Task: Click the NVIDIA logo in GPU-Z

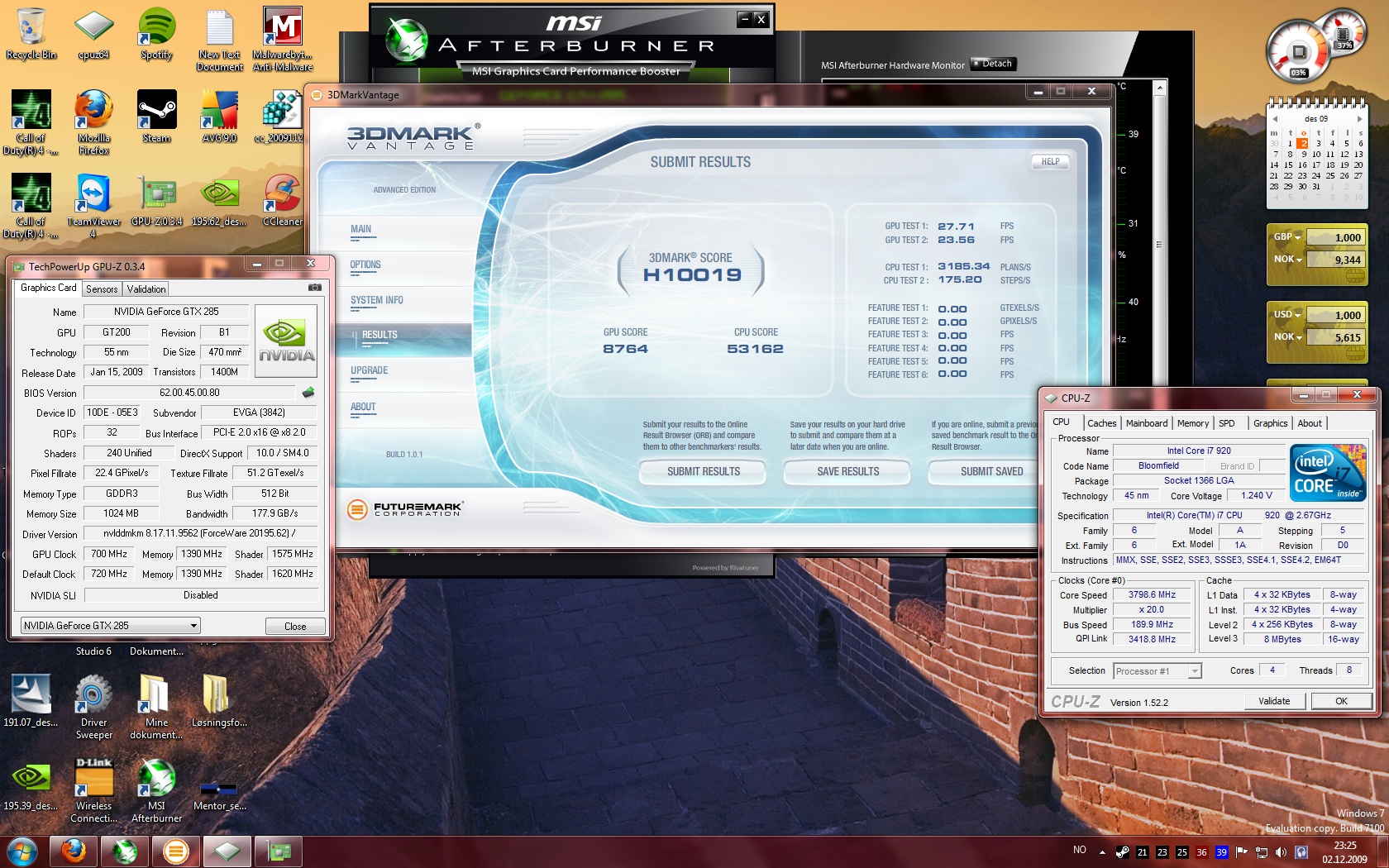Action: [286, 341]
